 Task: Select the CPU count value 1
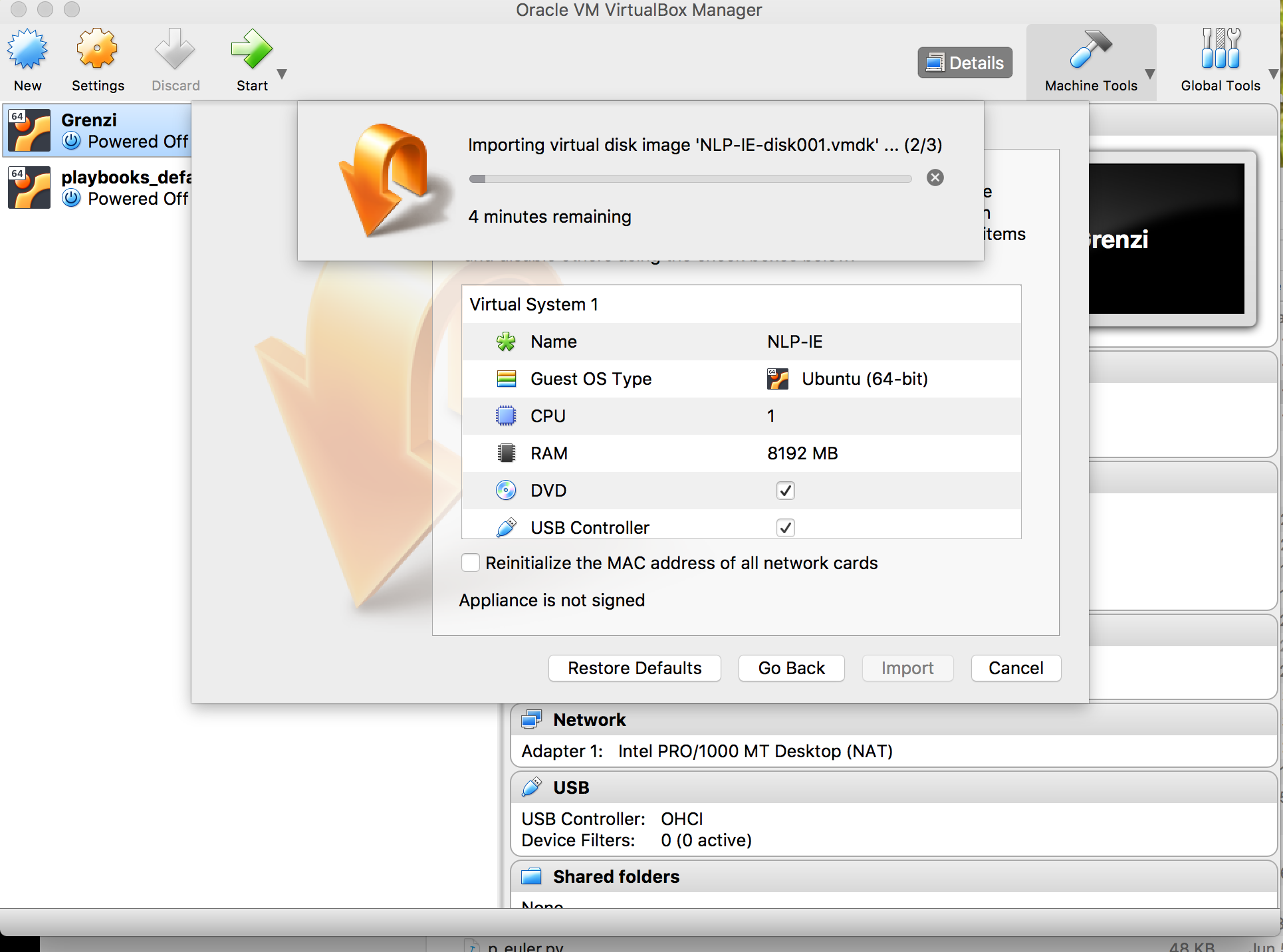tap(770, 416)
